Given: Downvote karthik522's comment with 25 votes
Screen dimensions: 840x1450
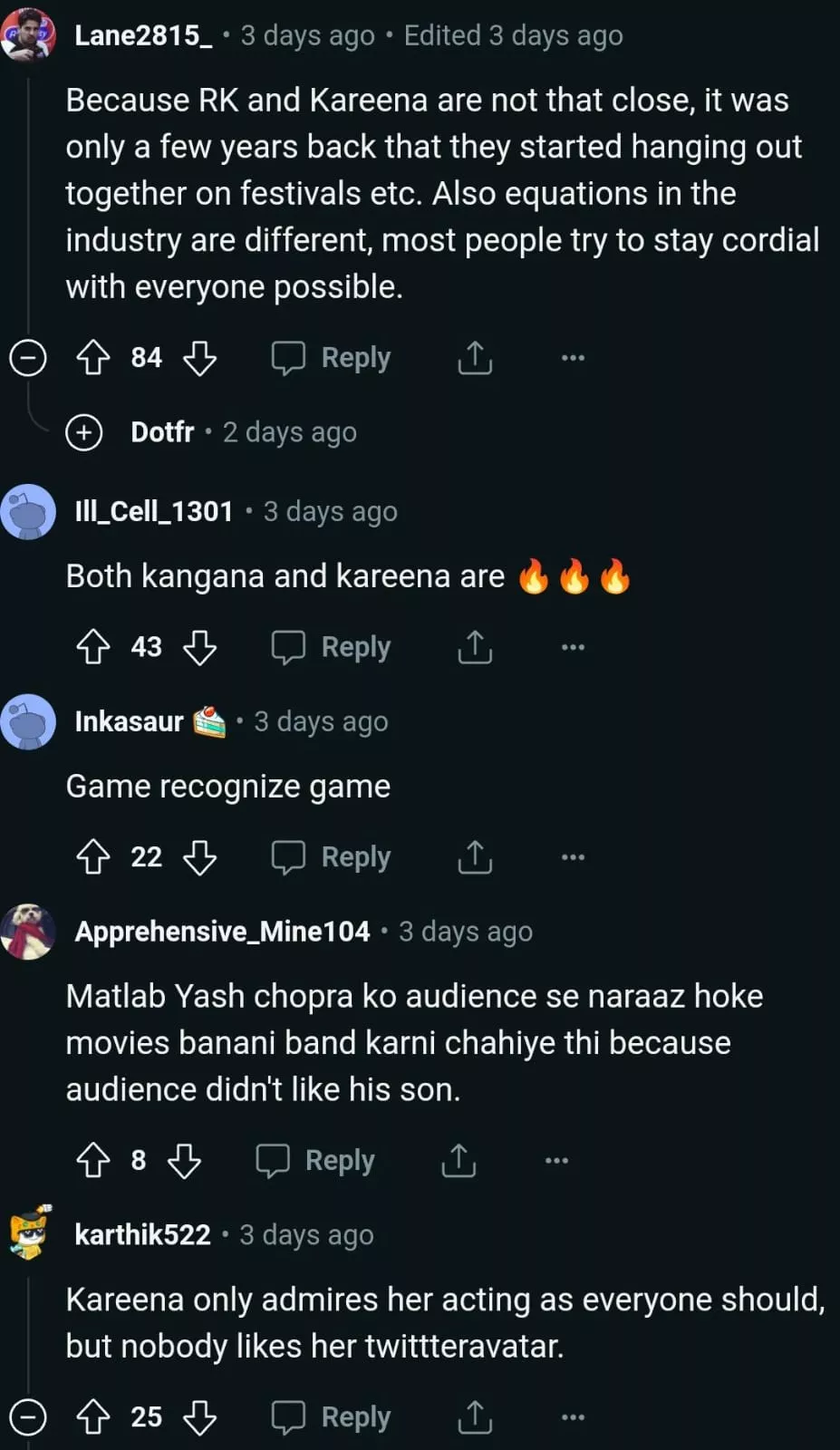Looking at the screenshot, I should [199, 1417].
